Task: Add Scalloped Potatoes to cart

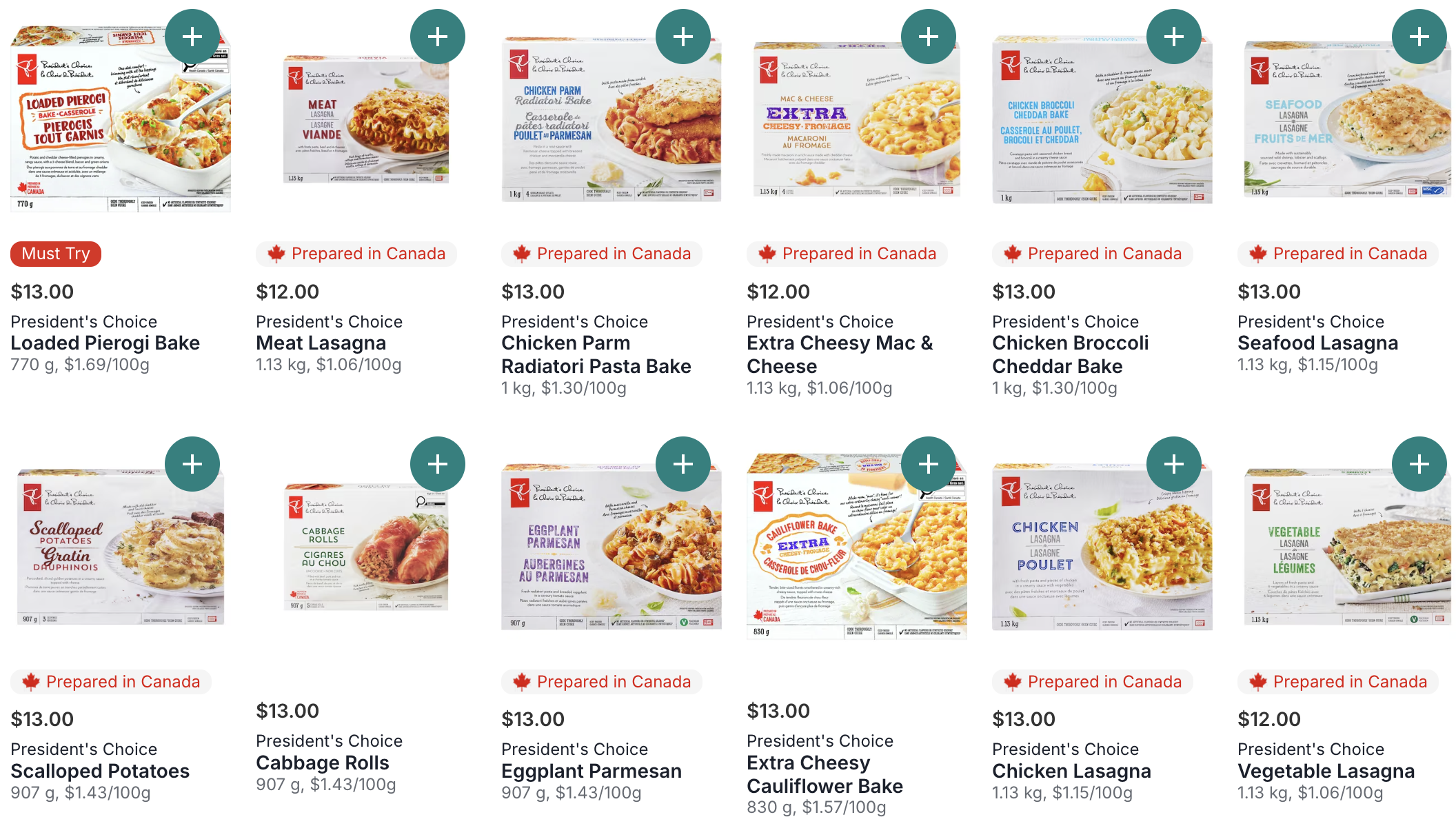Action: [x=192, y=464]
